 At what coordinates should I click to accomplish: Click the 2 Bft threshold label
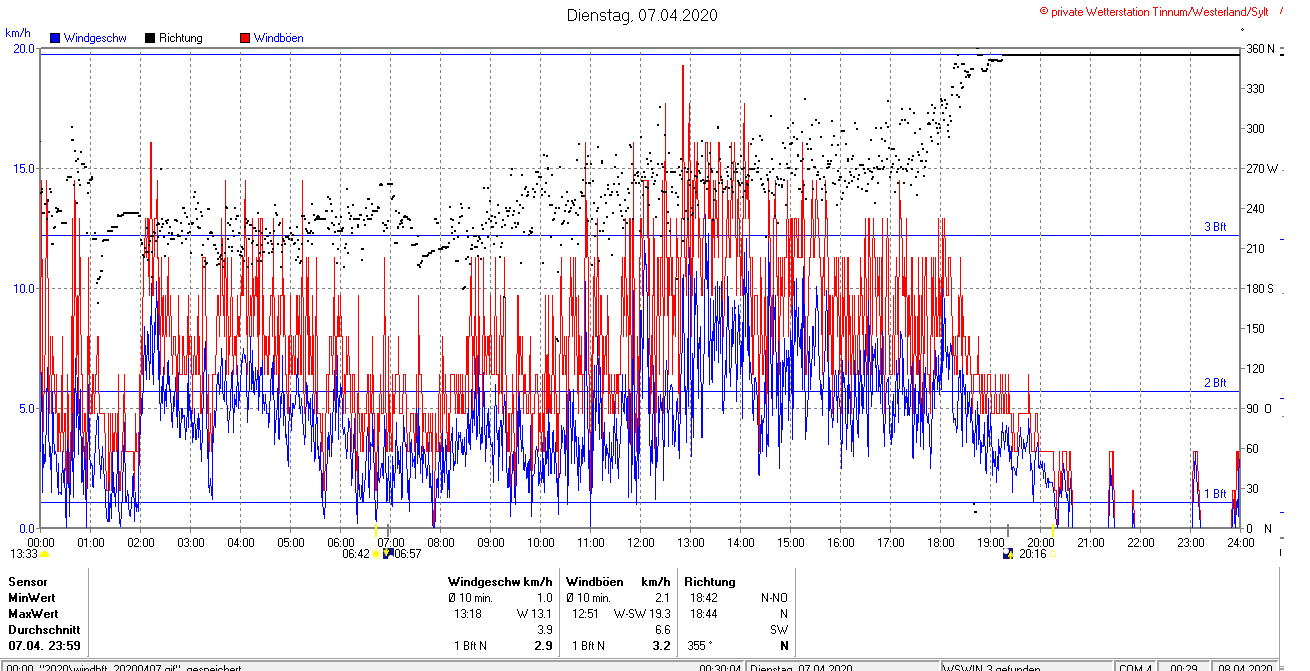1214,383
